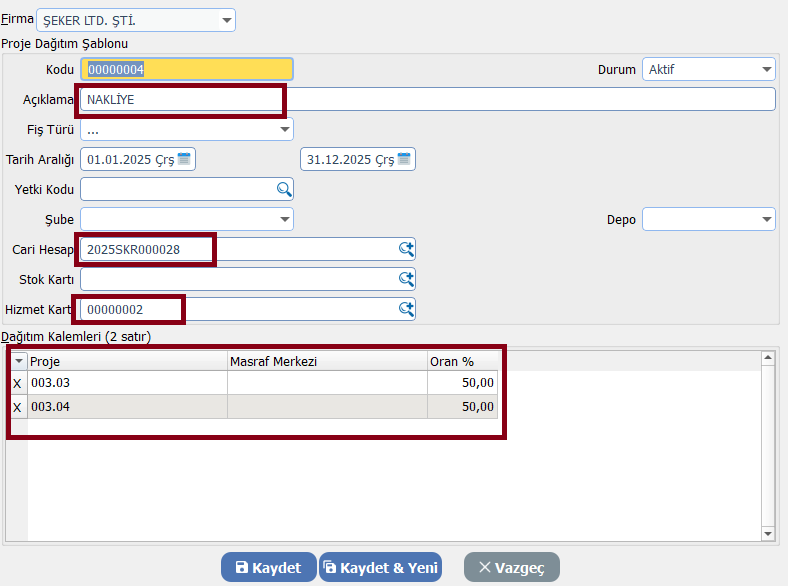Expand the Durum dropdown showing Aktif

[x=766, y=70]
